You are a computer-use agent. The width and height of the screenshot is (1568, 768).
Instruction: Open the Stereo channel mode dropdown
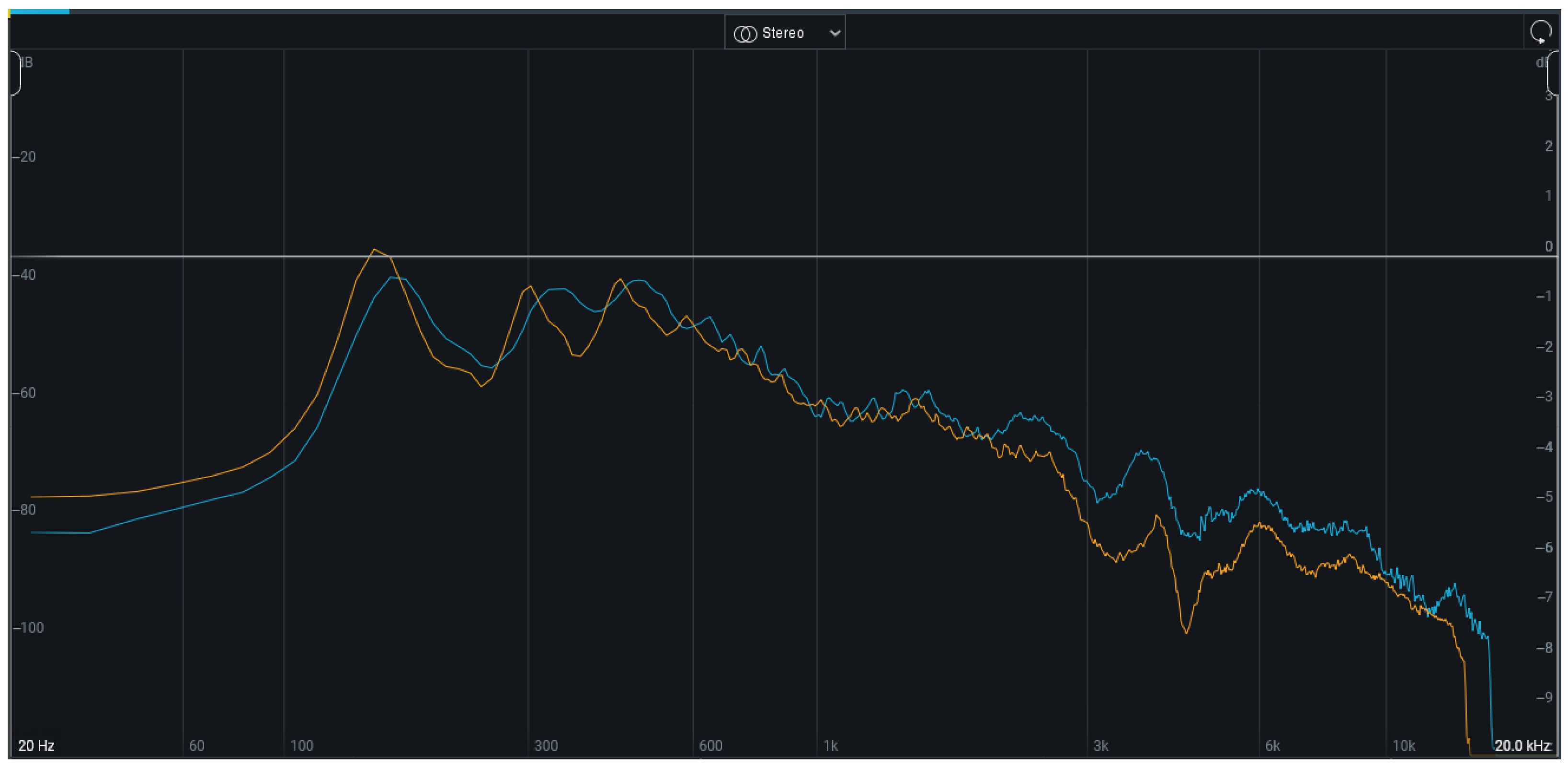coord(784,33)
